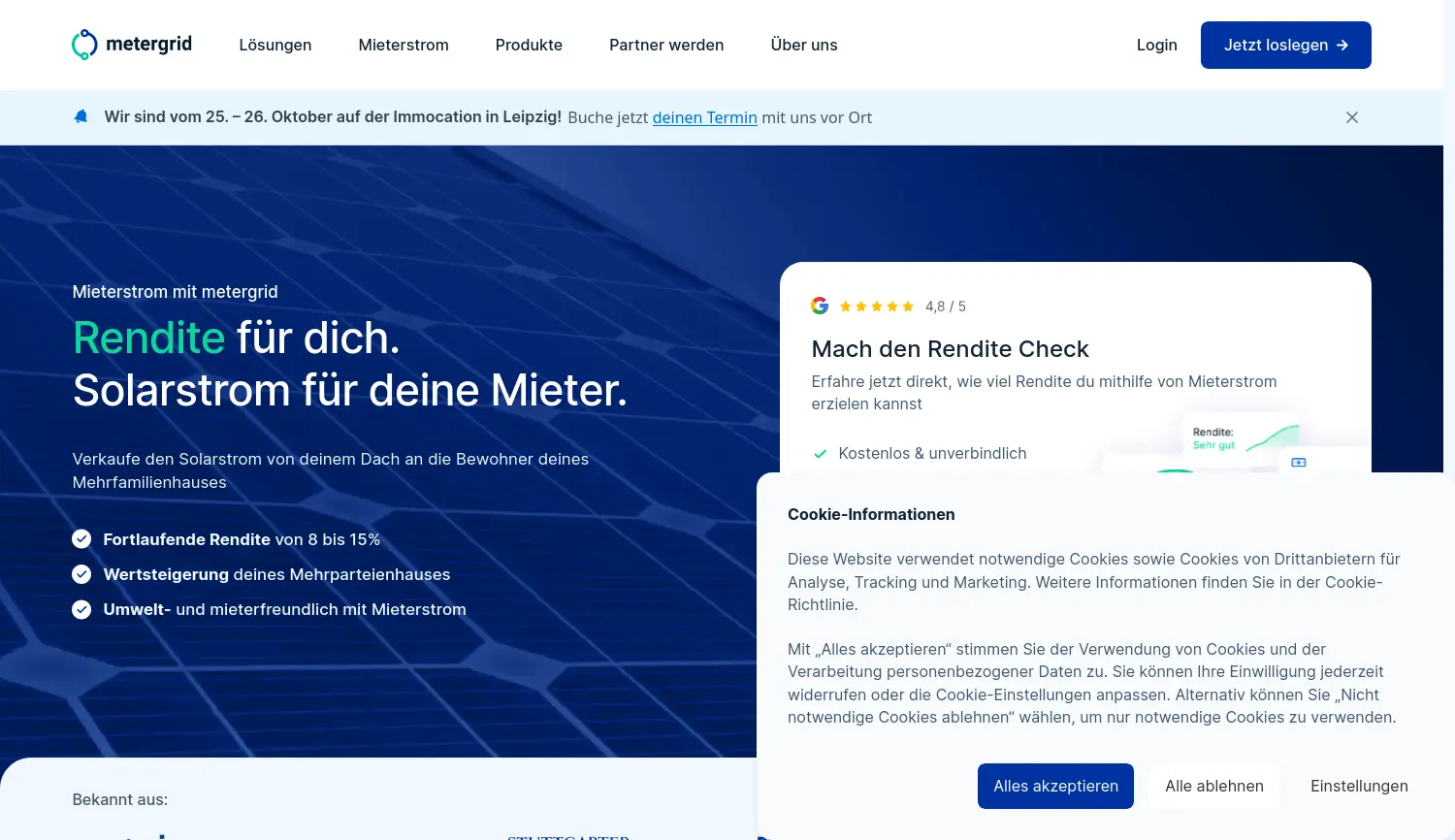Click the Login link
The height and width of the screenshot is (840, 1455).
pos(1156,45)
